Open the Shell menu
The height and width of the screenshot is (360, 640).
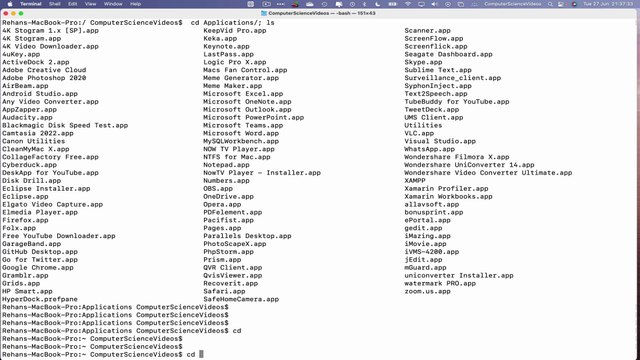coord(55,4)
